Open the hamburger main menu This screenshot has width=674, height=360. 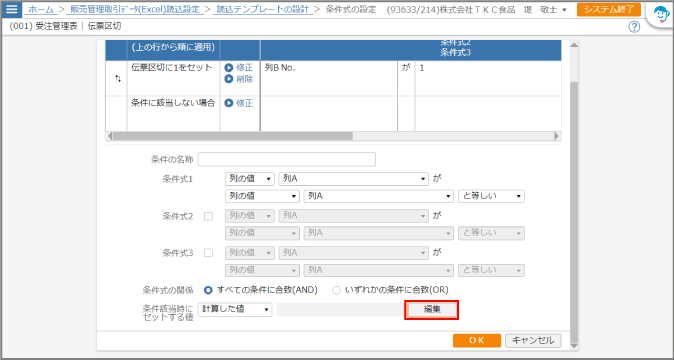(x=11, y=9)
